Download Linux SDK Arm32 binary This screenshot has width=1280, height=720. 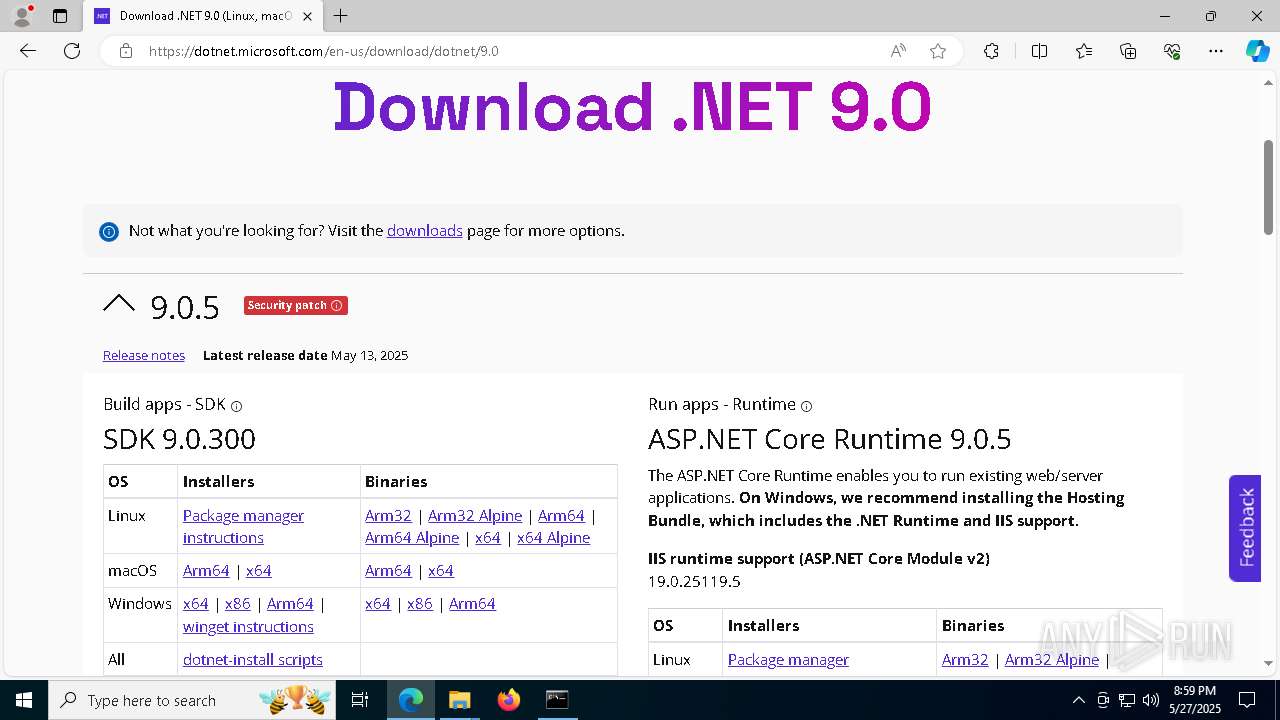click(388, 516)
